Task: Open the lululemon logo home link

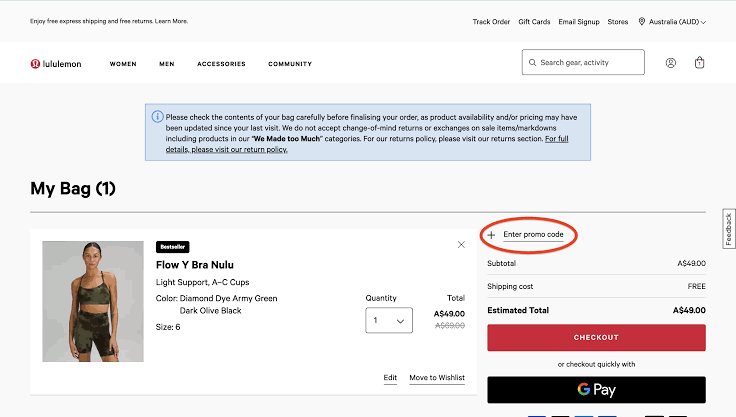Action: click(56, 64)
